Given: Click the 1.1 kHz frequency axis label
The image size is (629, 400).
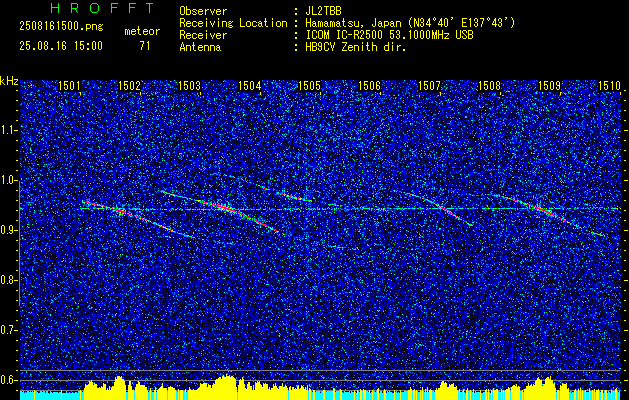Looking at the screenshot, I should 8,130.
